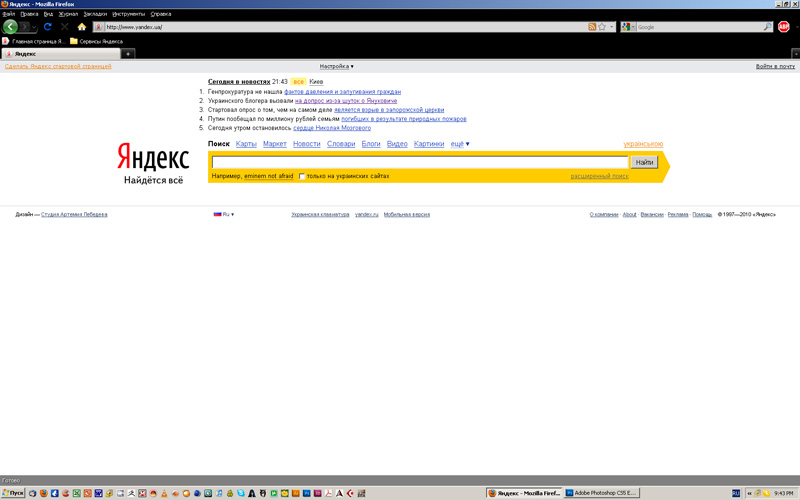This screenshot has width=800, height=500.
Task: Click inside the Yandex search input field
Action: click(x=420, y=162)
